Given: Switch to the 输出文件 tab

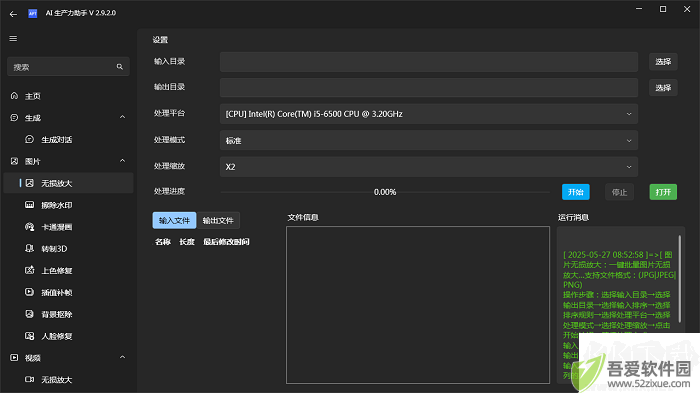Looking at the screenshot, I should (x=218, y=220).
